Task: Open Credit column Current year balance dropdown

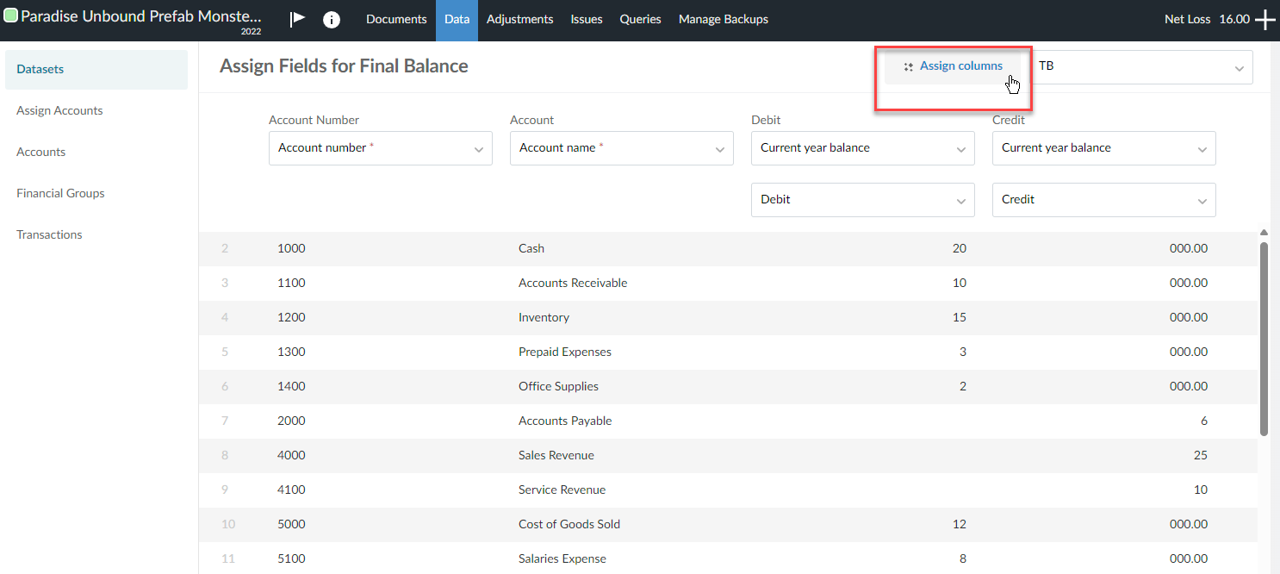Action: click(1103, 148)
